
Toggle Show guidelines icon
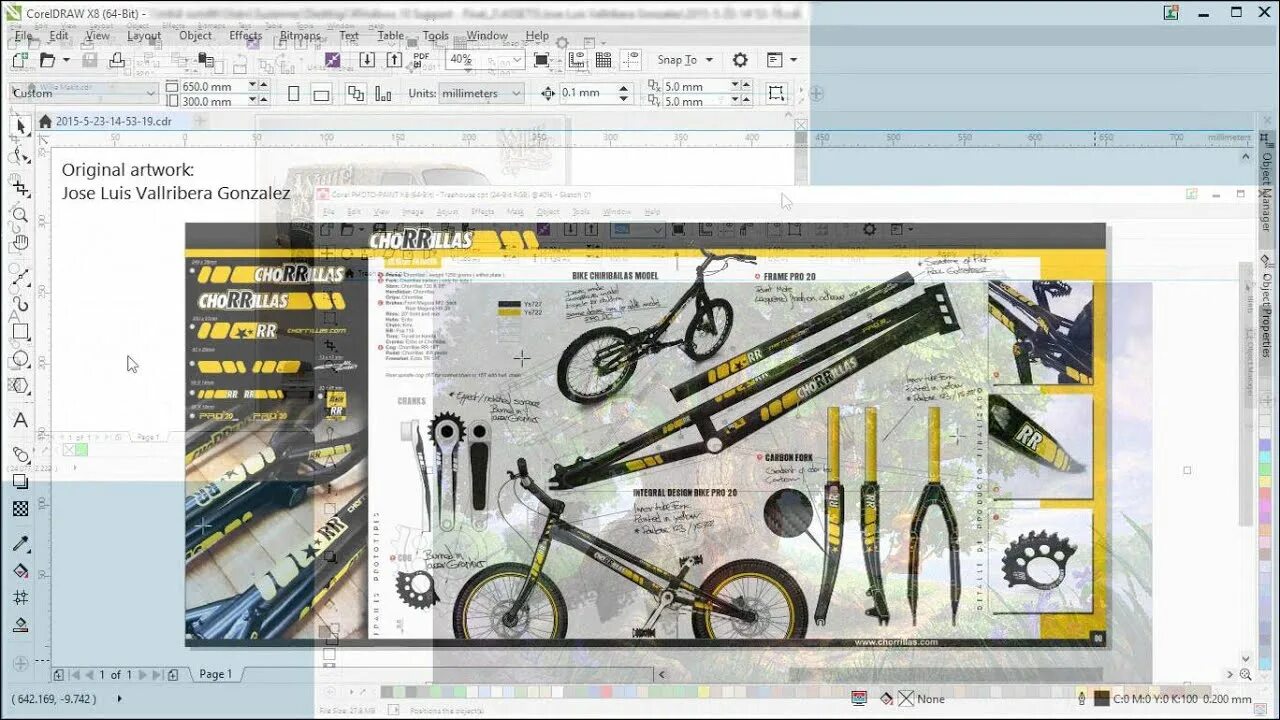[631, 60]
